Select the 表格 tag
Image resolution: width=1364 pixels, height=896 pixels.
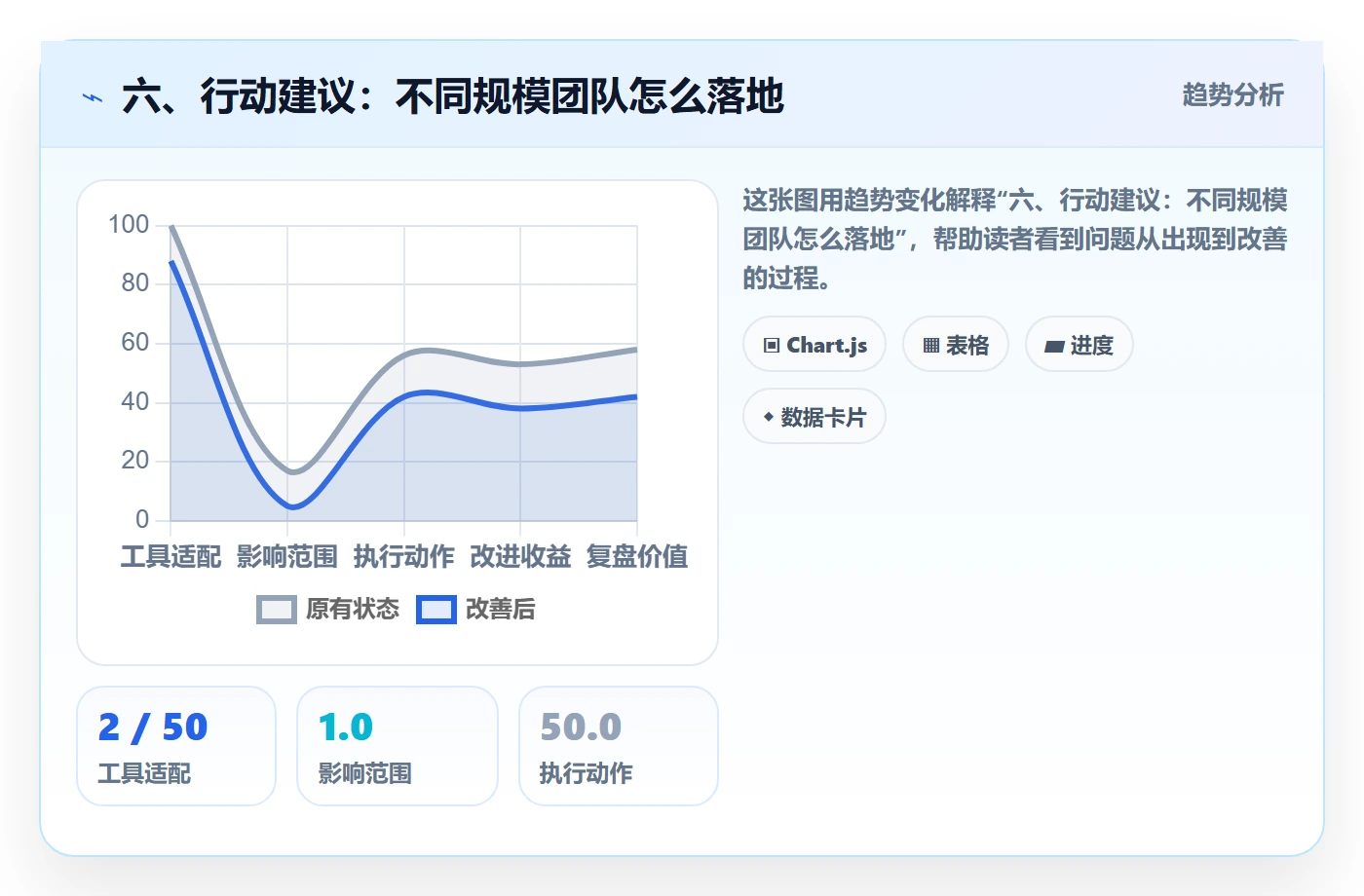[956, 345]
